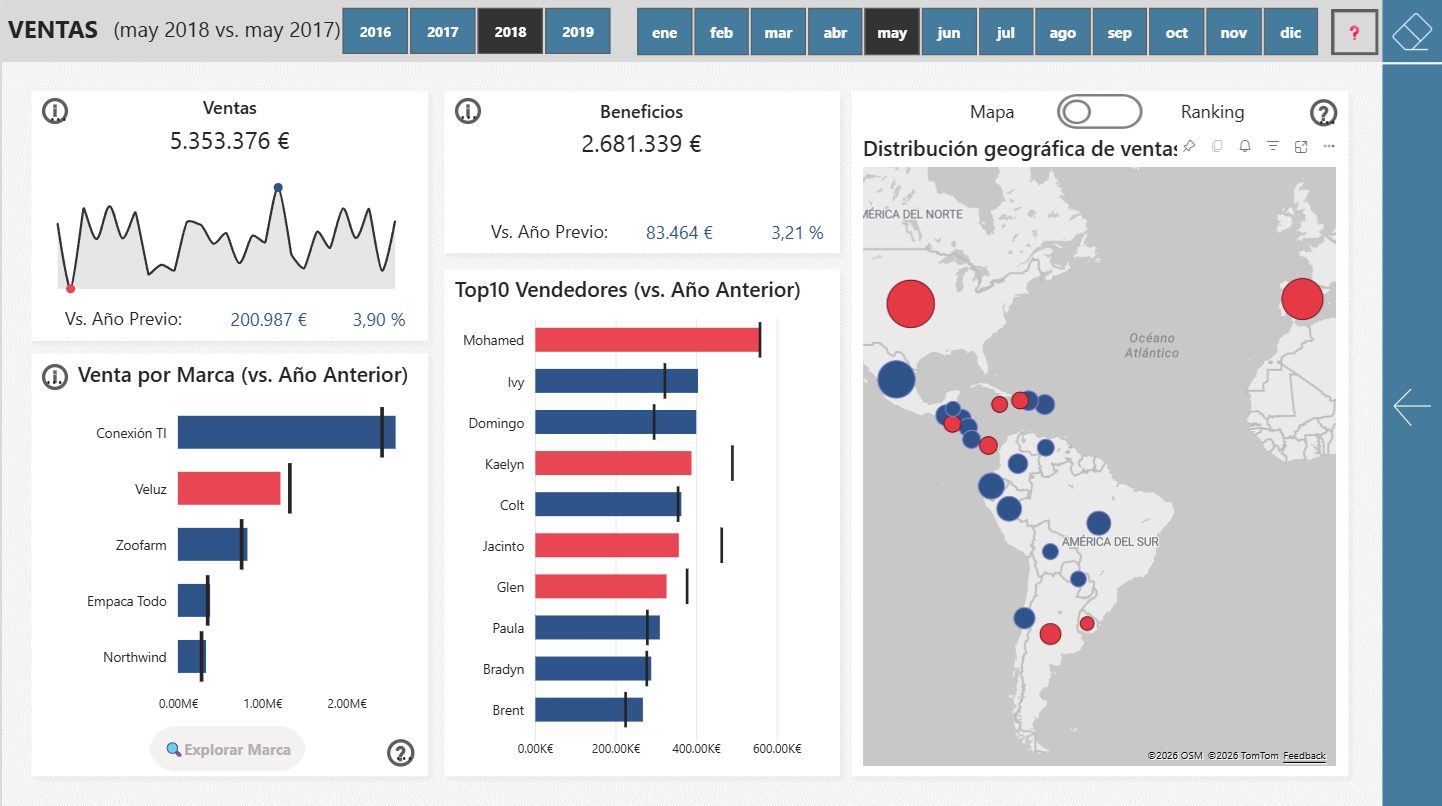Pin the map visual to a dashboard
The width and height of the screenshot is (1442, 806).
(x=1188, y=146)
